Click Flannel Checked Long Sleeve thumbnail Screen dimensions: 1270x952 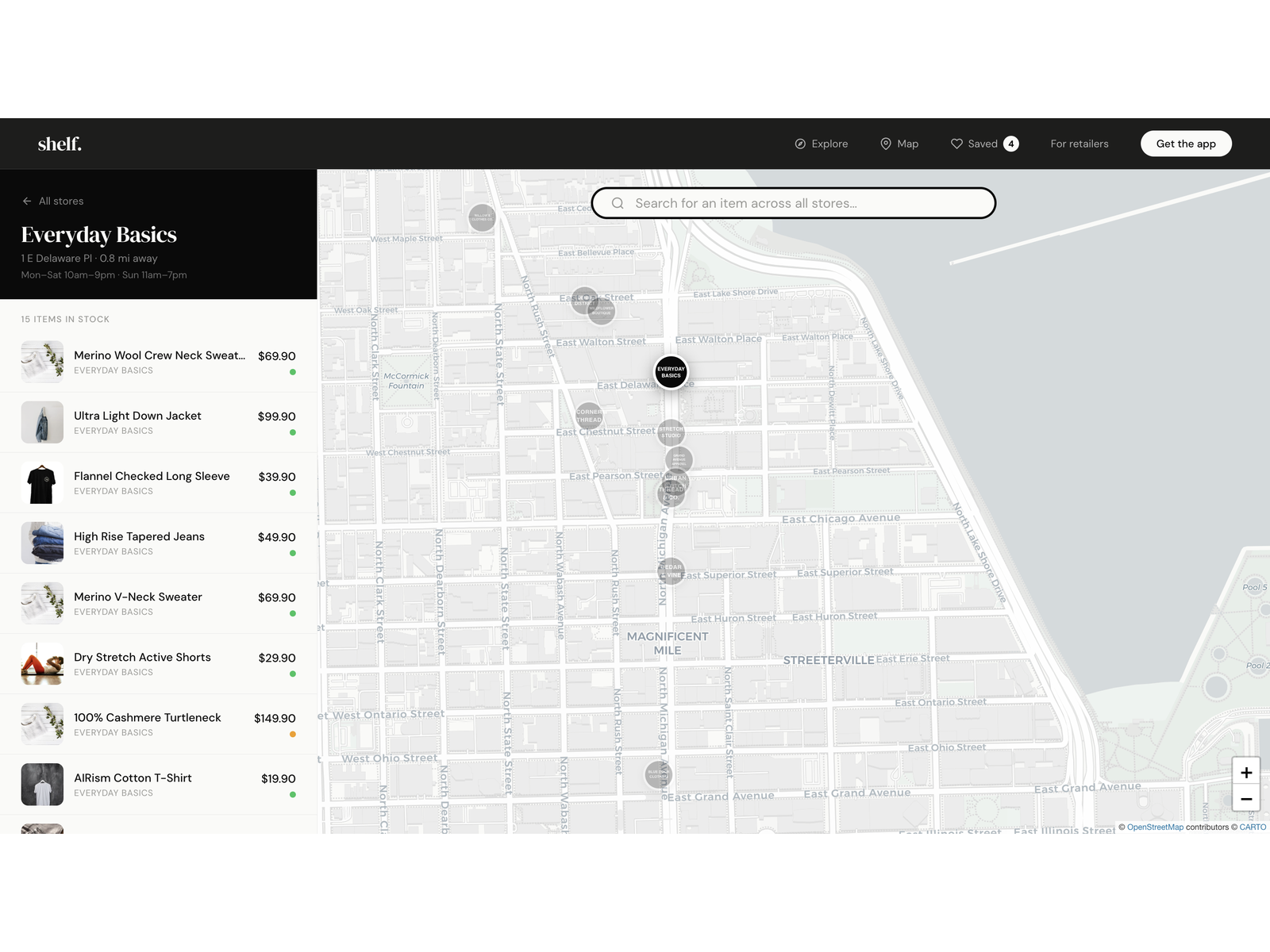42,482
